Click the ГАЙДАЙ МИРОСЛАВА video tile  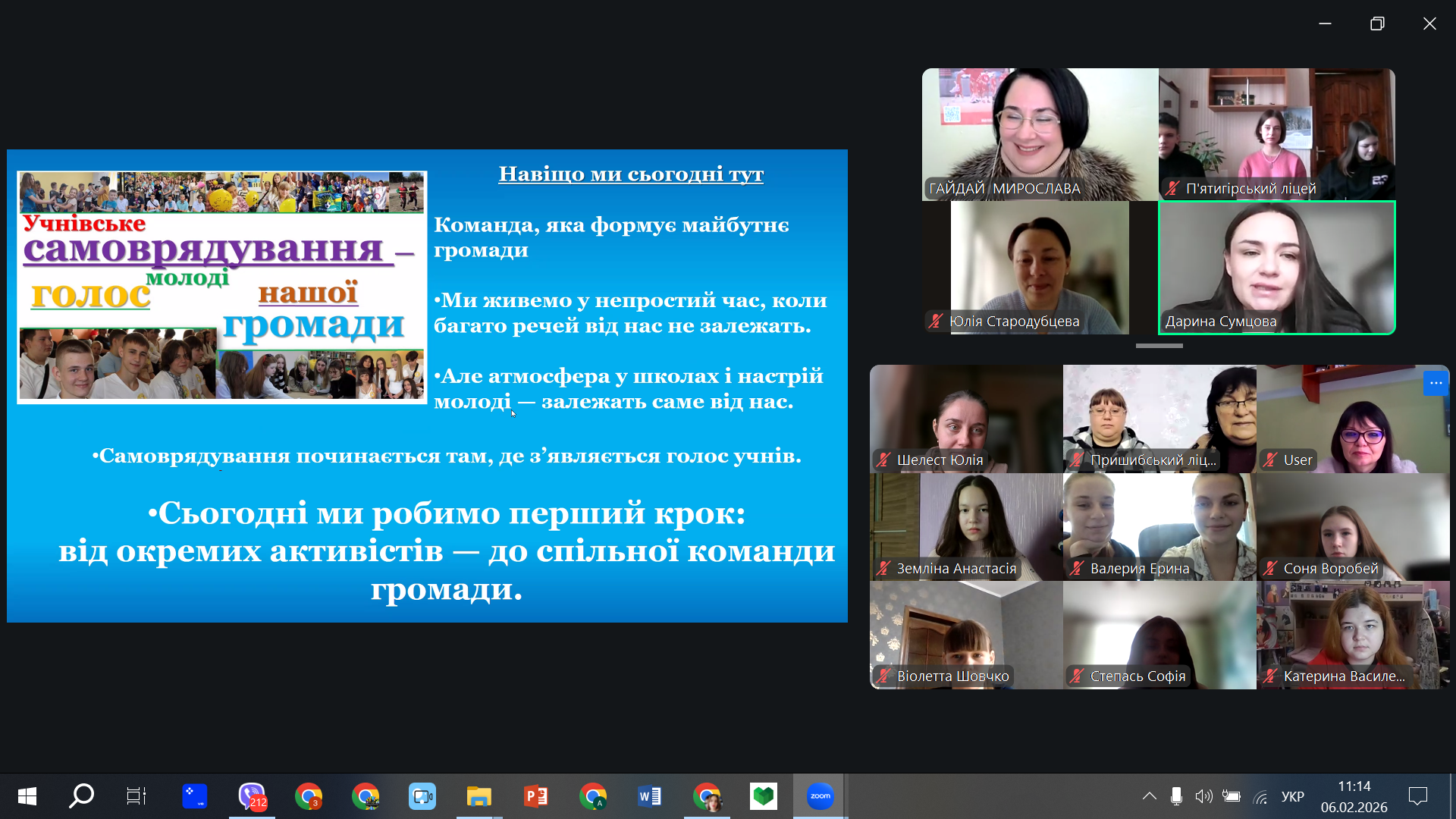[1040, 134]
